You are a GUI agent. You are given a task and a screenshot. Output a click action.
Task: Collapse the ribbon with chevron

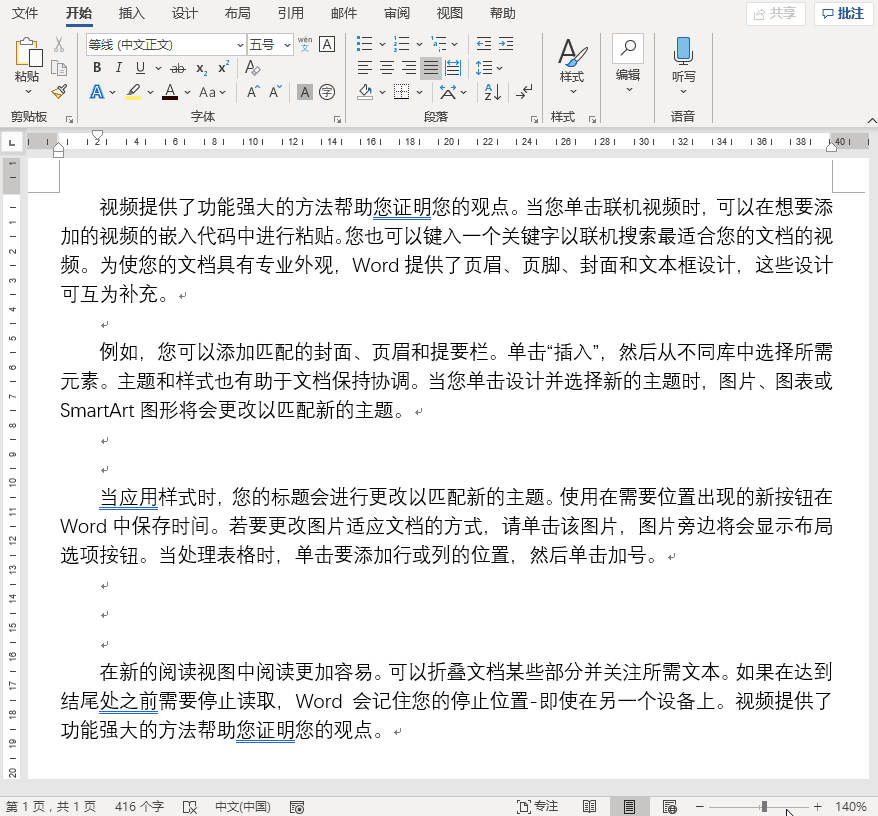tap(871, 120)
